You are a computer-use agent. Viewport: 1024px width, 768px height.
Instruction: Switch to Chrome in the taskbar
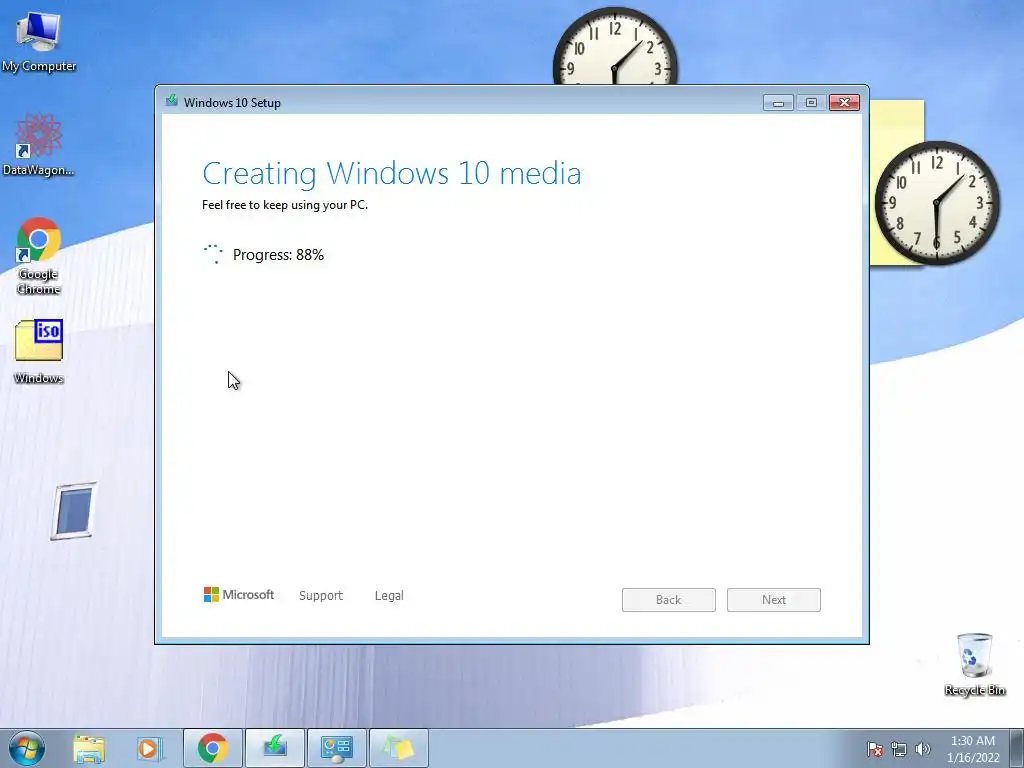pos(213,748)
